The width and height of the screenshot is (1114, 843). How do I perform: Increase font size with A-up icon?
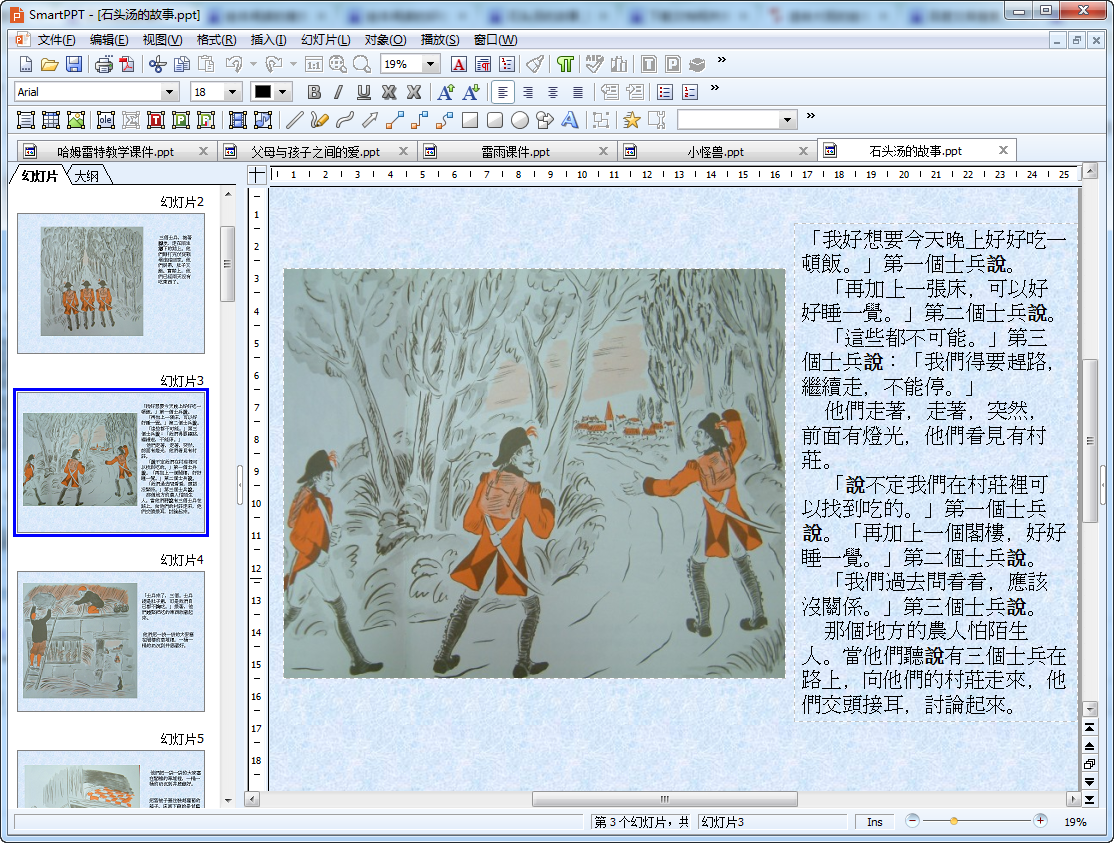[x=445, y=92]
